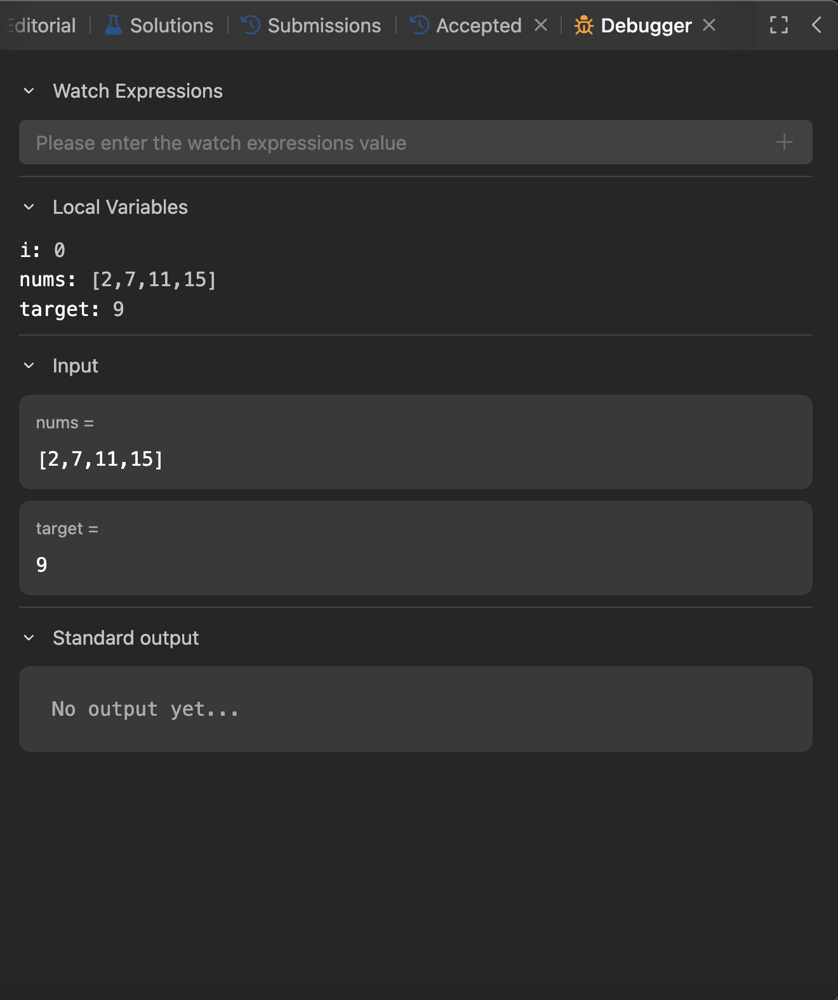Collapse the Watch Expressions section
The width and height of the screenshot is (838, 1000).
pyautogui.click(x=29, y=91)
